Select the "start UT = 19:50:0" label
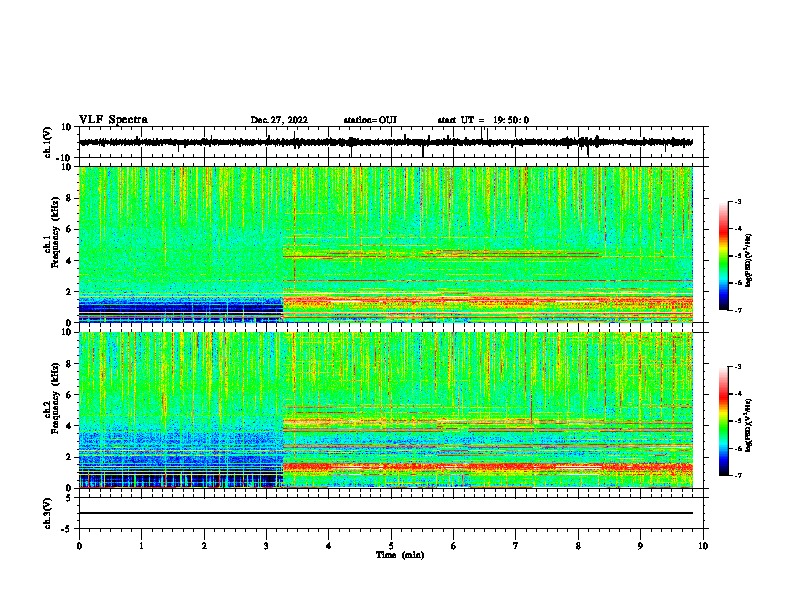 pos(483,120)
